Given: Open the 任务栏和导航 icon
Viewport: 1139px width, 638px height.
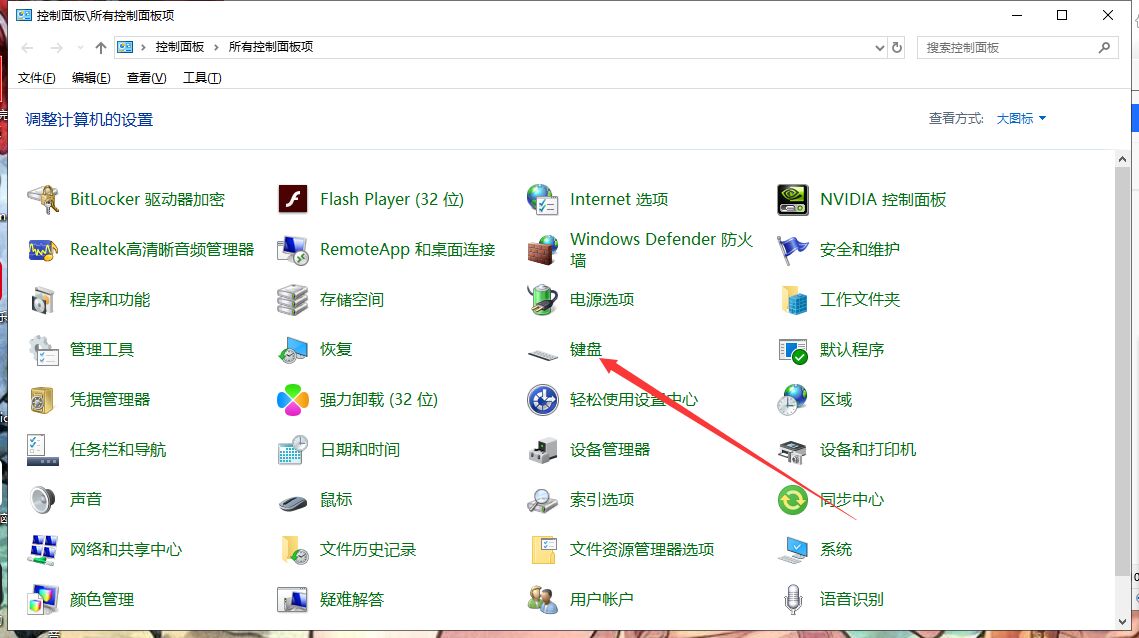Looking at the screenshot, I should pyautogui.click(x=43, y=450).
